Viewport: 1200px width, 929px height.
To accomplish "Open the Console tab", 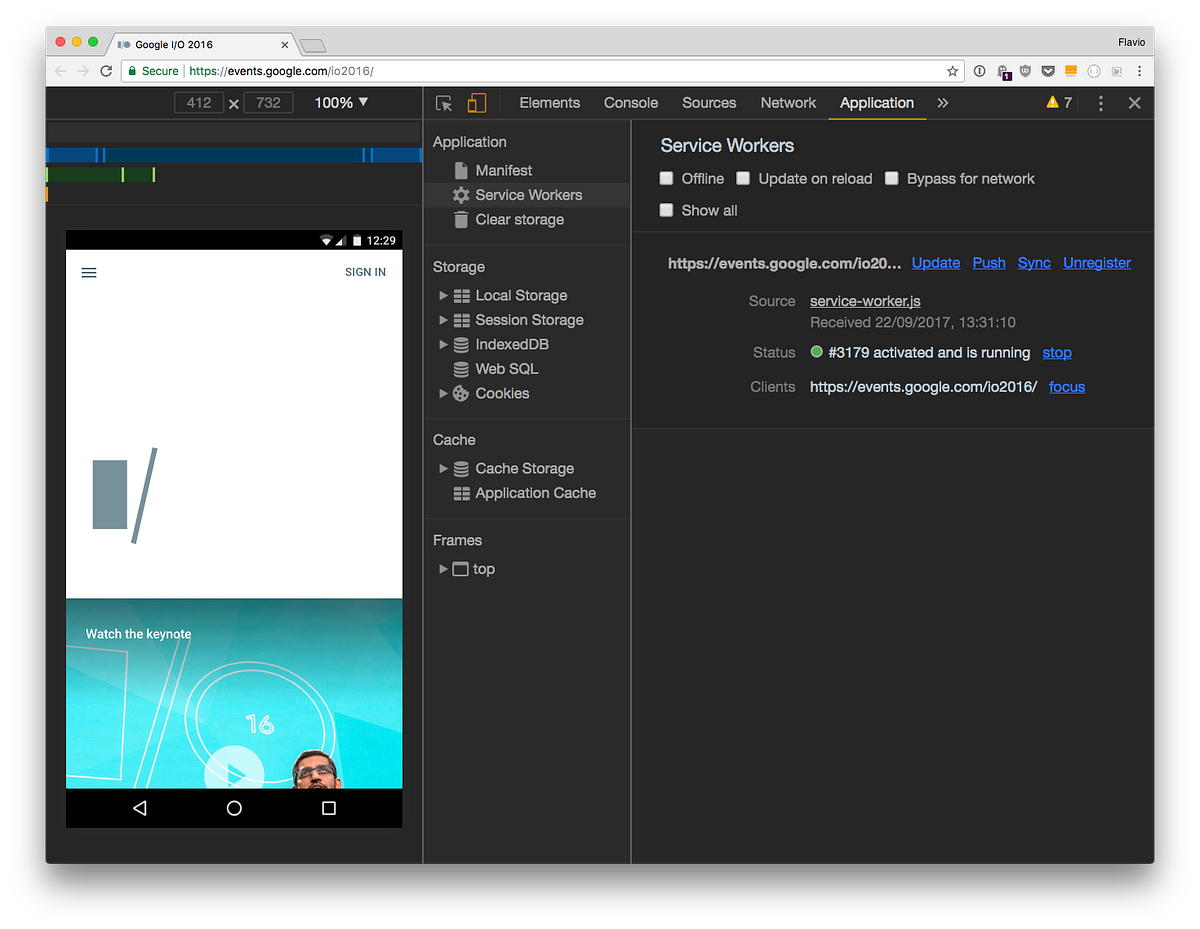I will point(630,102).
